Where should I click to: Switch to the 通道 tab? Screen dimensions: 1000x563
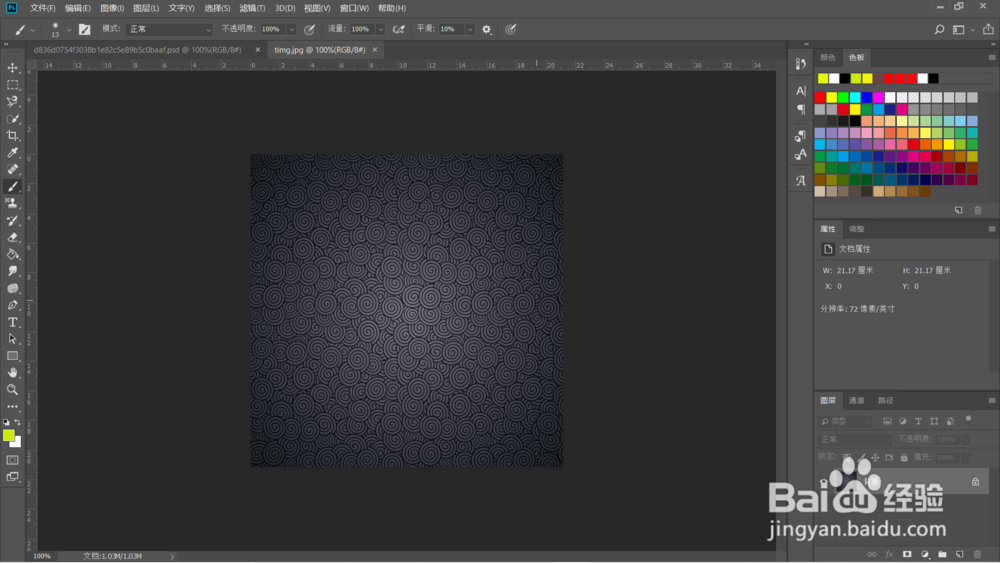click(x=857, y=400)
